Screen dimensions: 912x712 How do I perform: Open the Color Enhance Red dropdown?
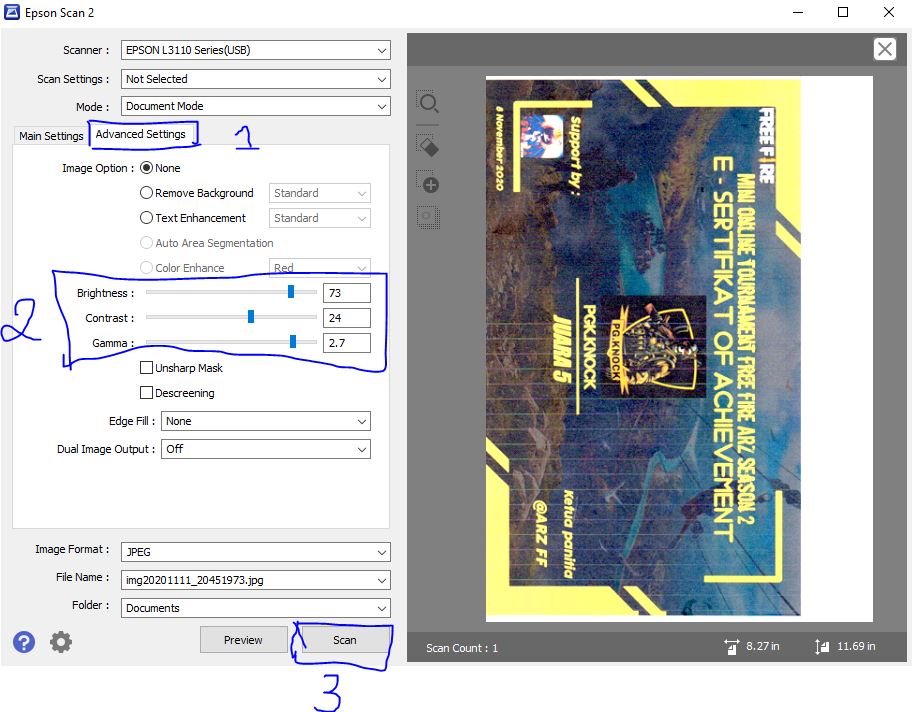click(x=319, y=268)
